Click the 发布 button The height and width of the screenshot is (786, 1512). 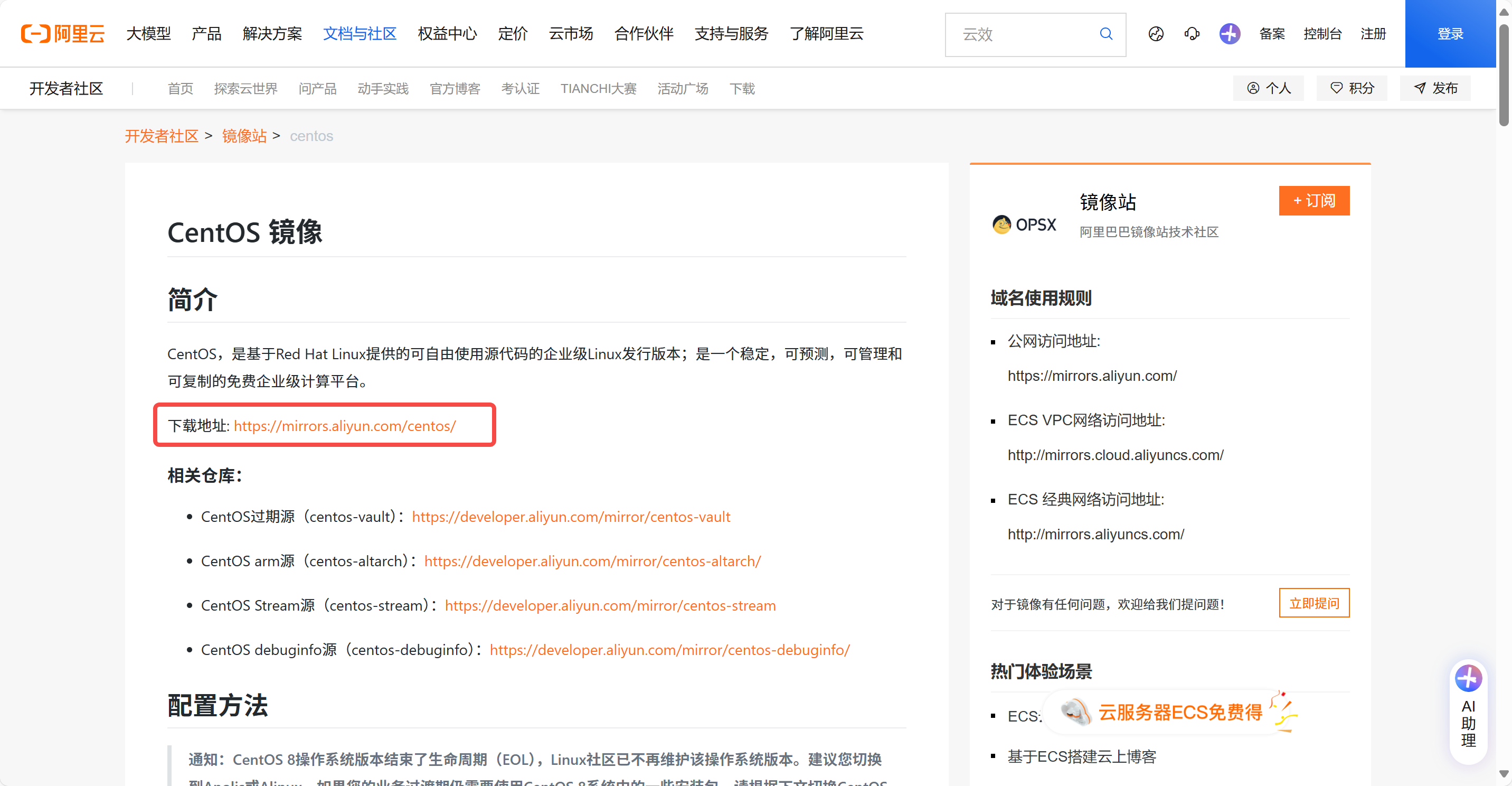pos(1435,88)
